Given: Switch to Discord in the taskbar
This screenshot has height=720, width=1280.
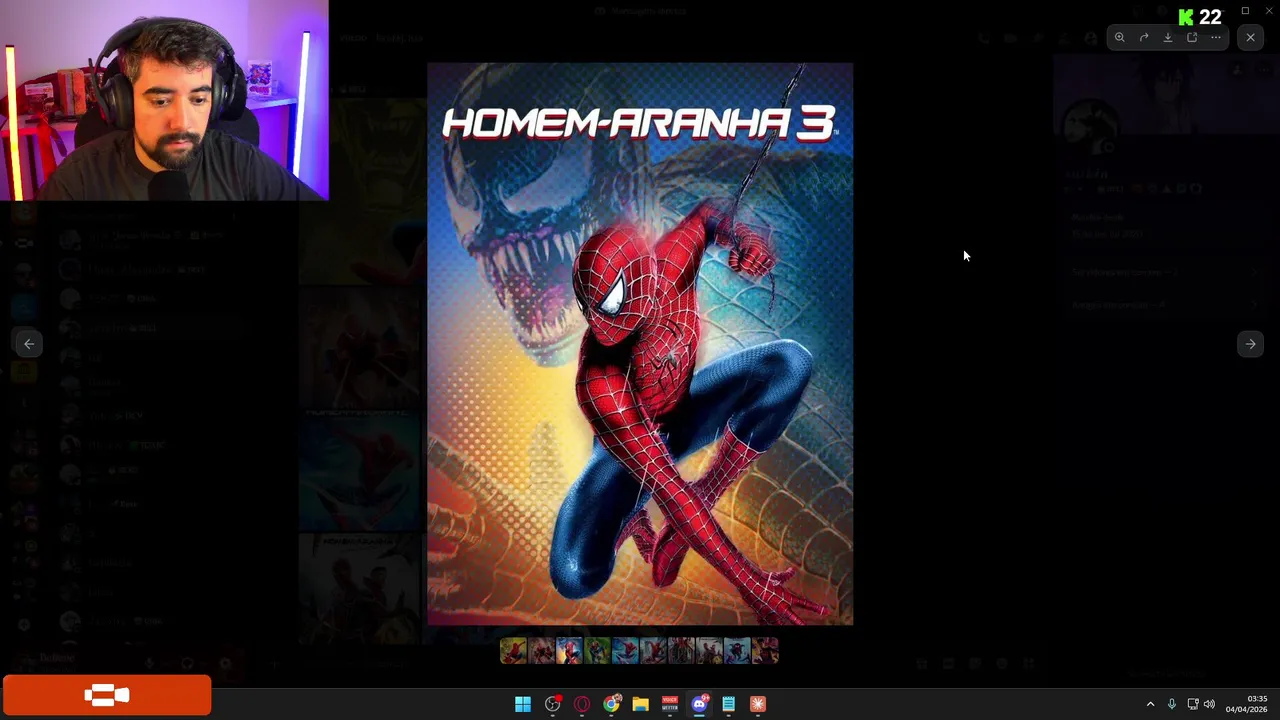Looking at the screenshot, I should (x=699, y=704).
